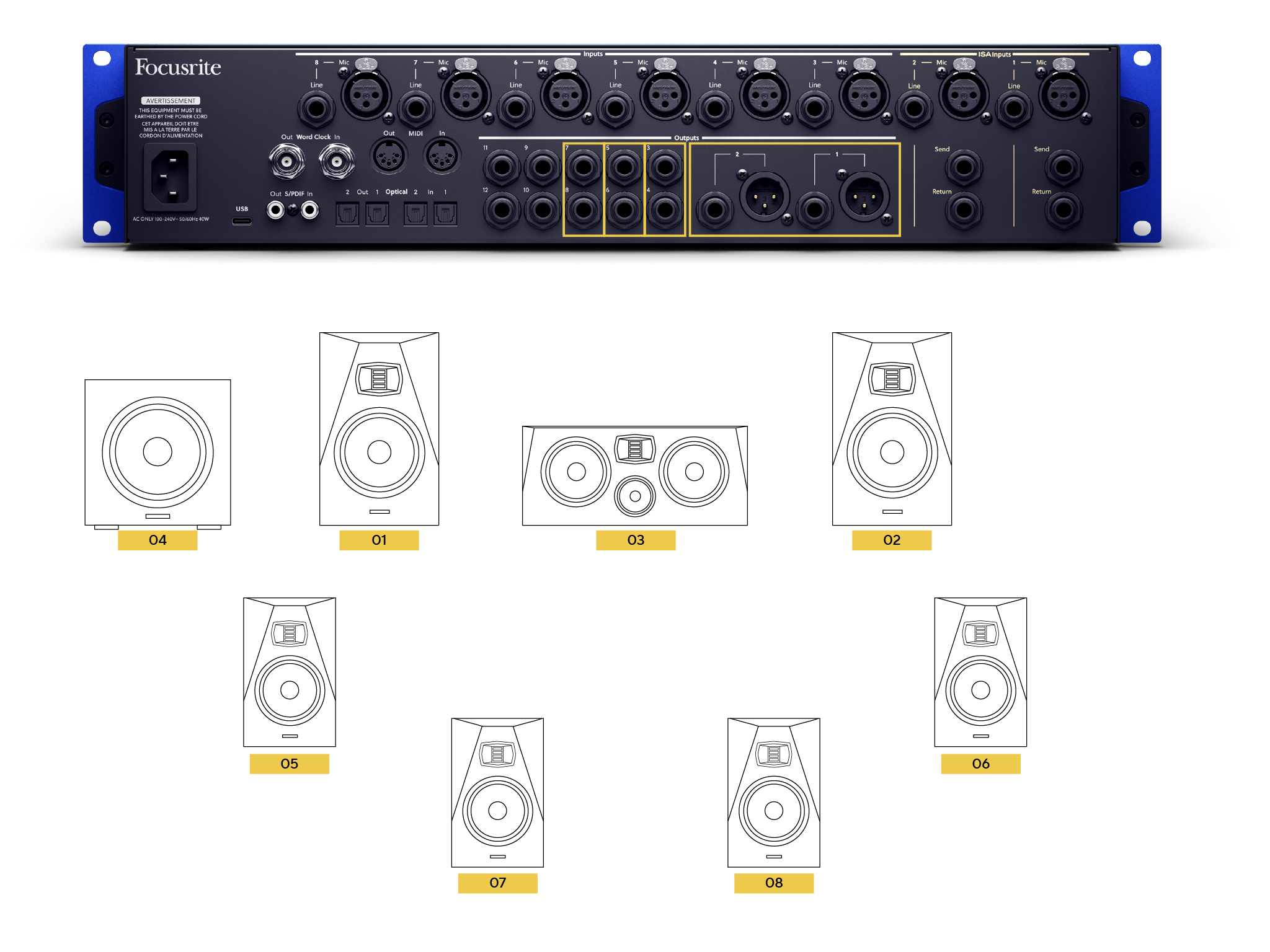Select the input 8 Mic XLR socket
This screenshot has height=952, width=1270.
click(366, 95)
